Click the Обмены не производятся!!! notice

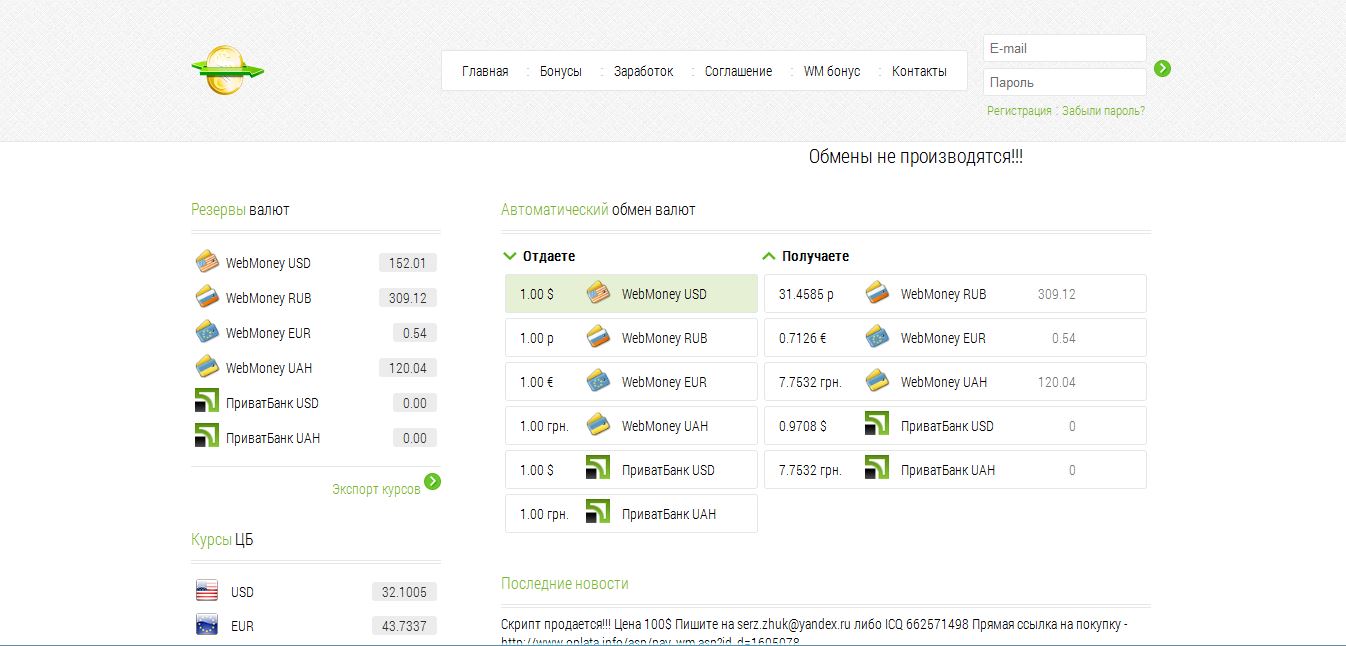pos(916,157)
